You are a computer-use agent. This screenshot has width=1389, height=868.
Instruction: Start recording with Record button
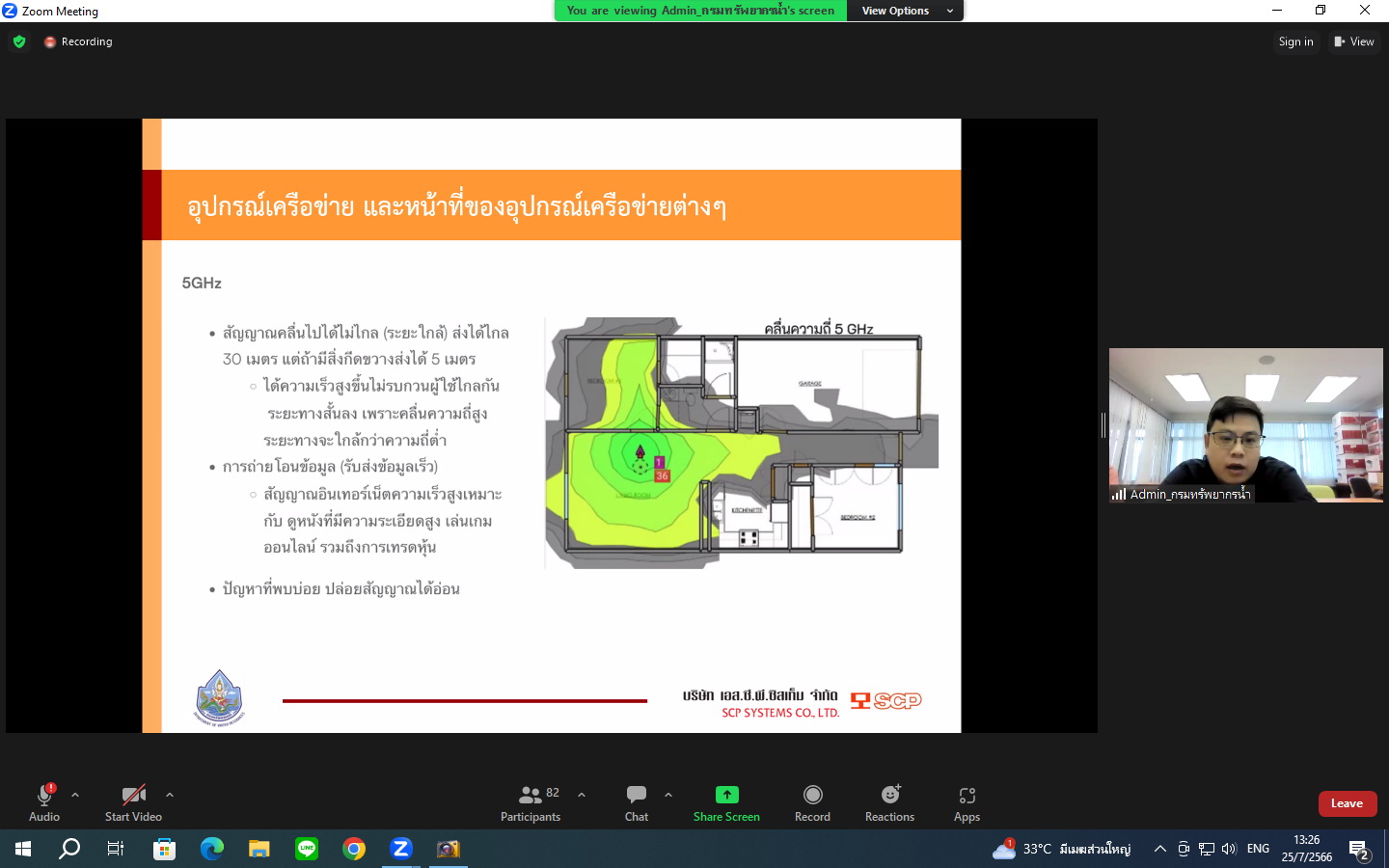coord(812,802)
